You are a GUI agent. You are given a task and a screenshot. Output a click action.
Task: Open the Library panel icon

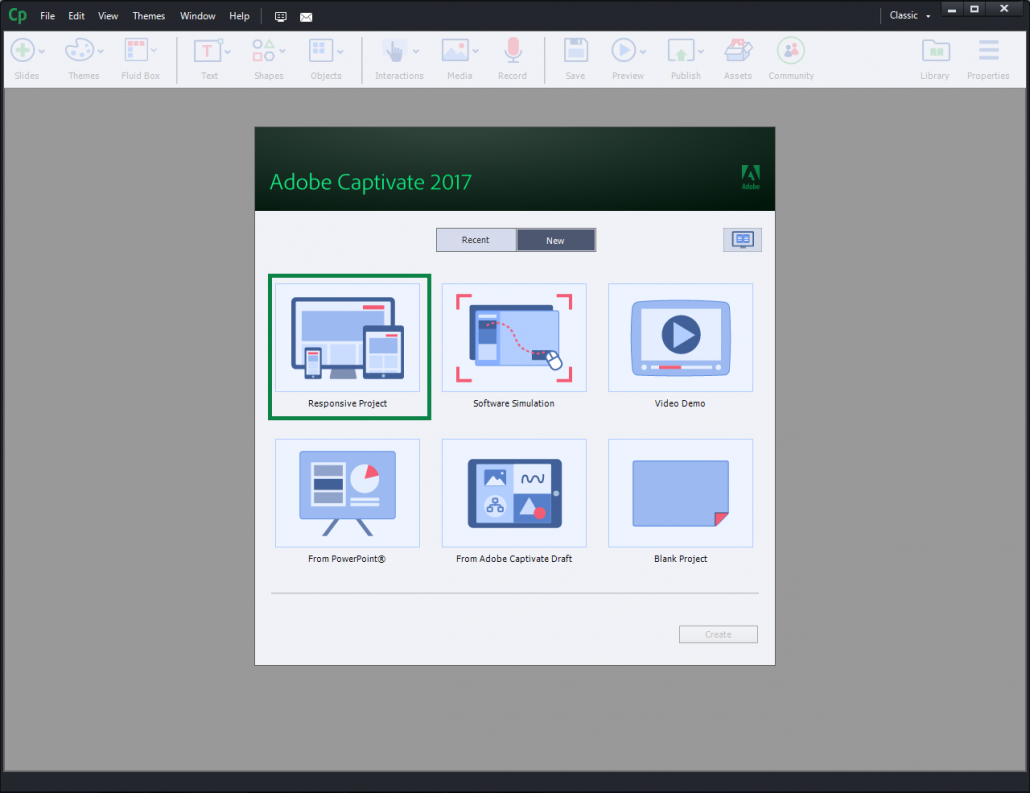click(x=935, y=51)
